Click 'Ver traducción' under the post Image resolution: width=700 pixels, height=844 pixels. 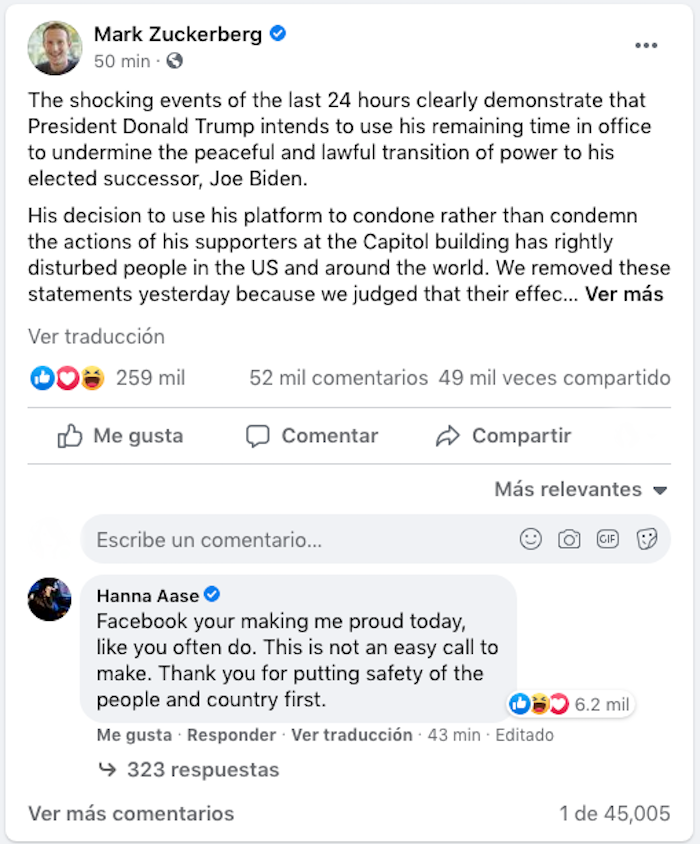[96, 337]
